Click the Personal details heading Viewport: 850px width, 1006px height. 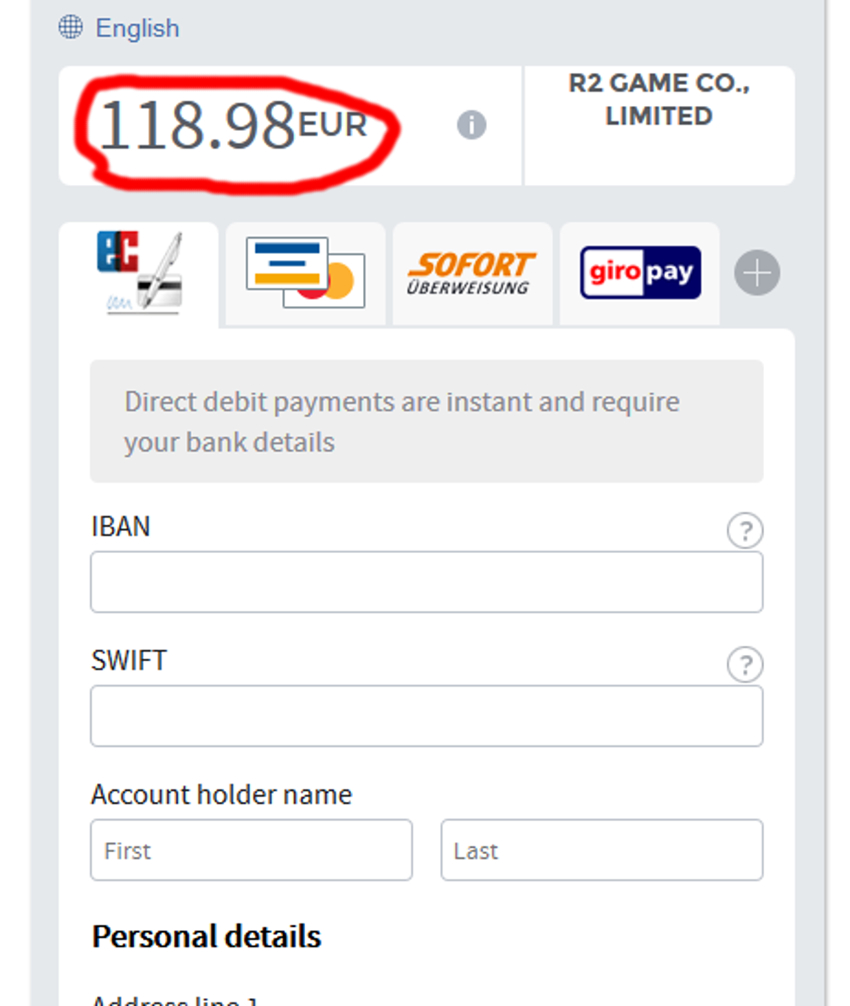pos(206,937)
